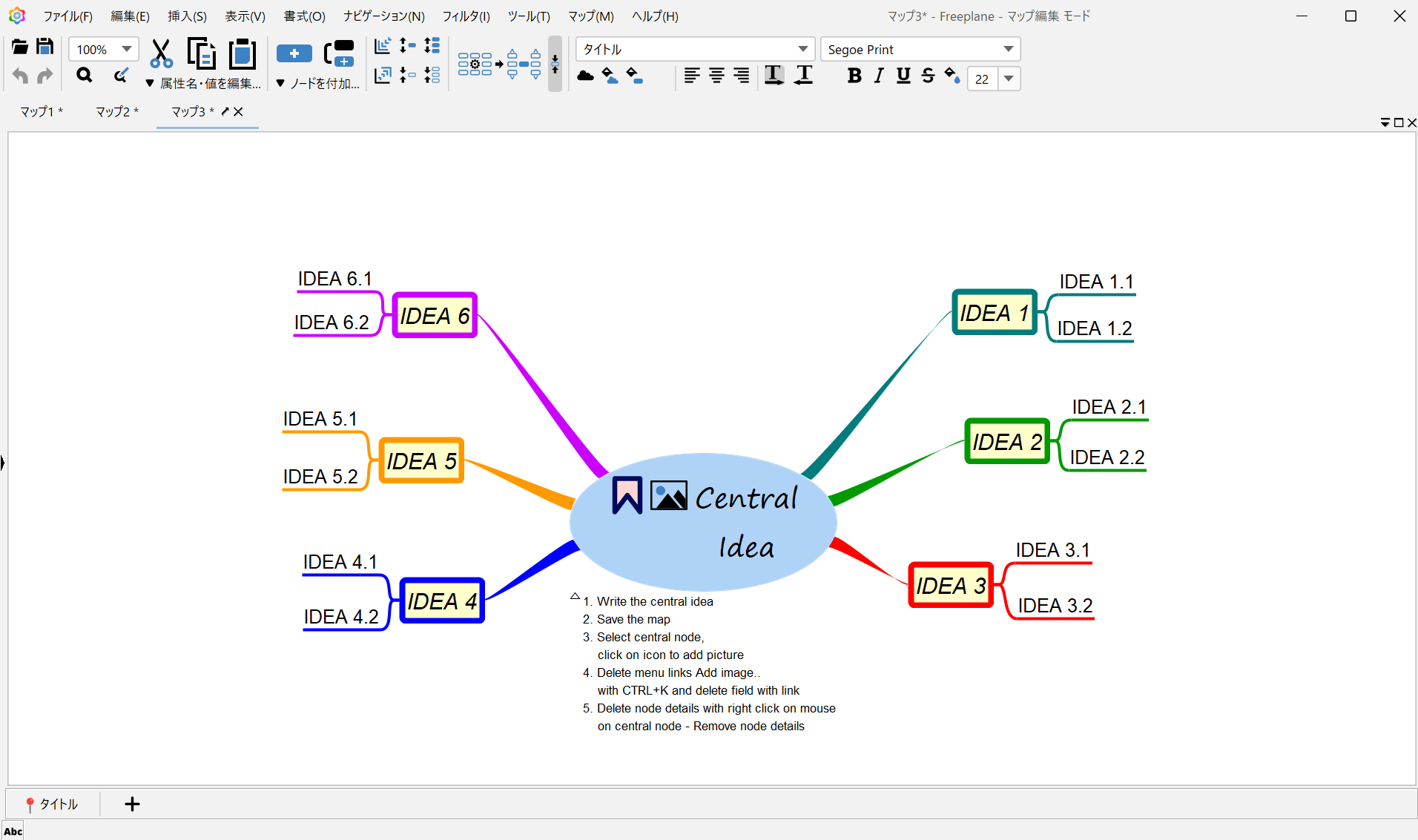Click the paste clipboard icon

pos(242,53)
